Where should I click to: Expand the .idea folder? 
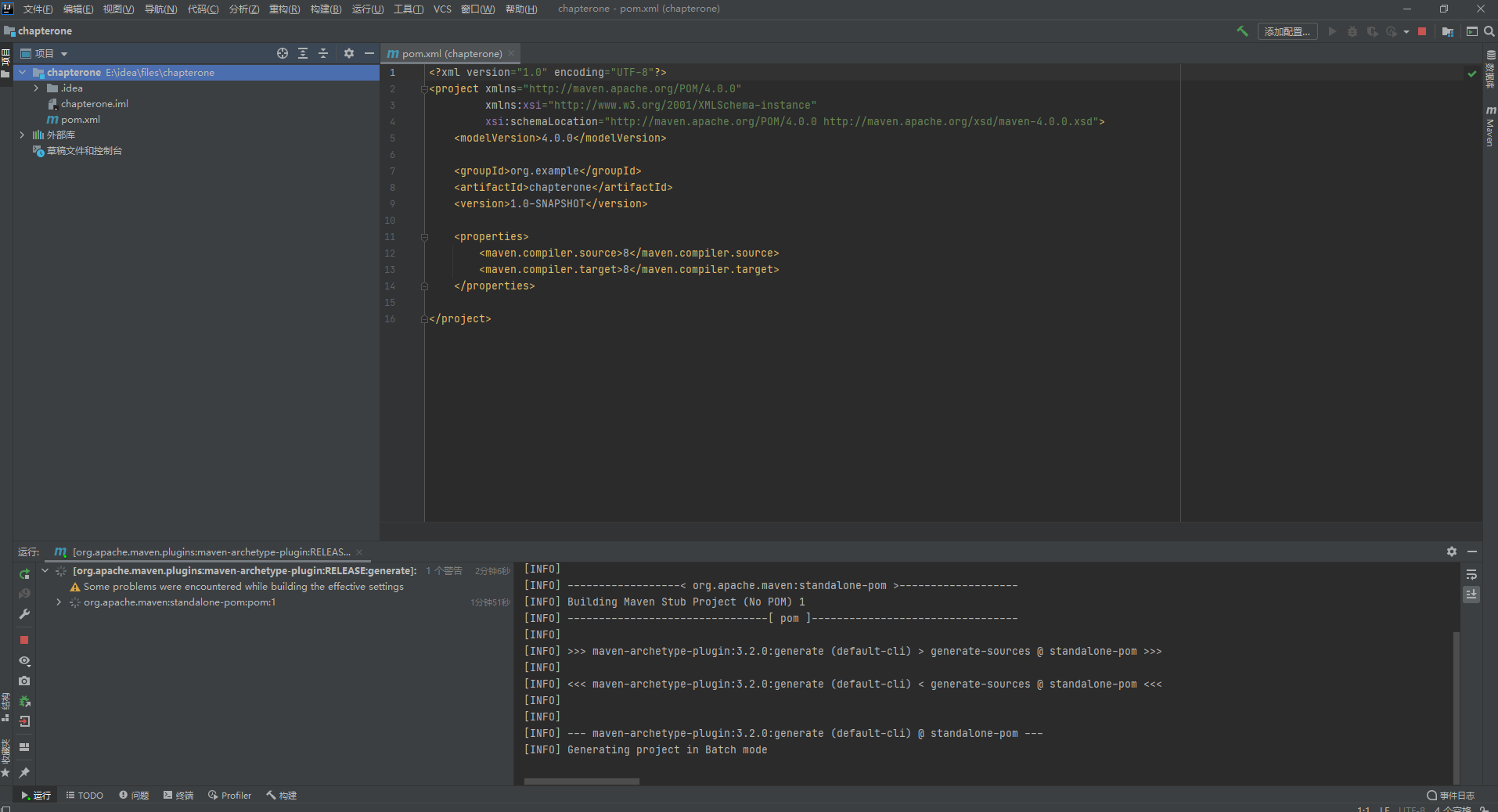tap(36, 88)
